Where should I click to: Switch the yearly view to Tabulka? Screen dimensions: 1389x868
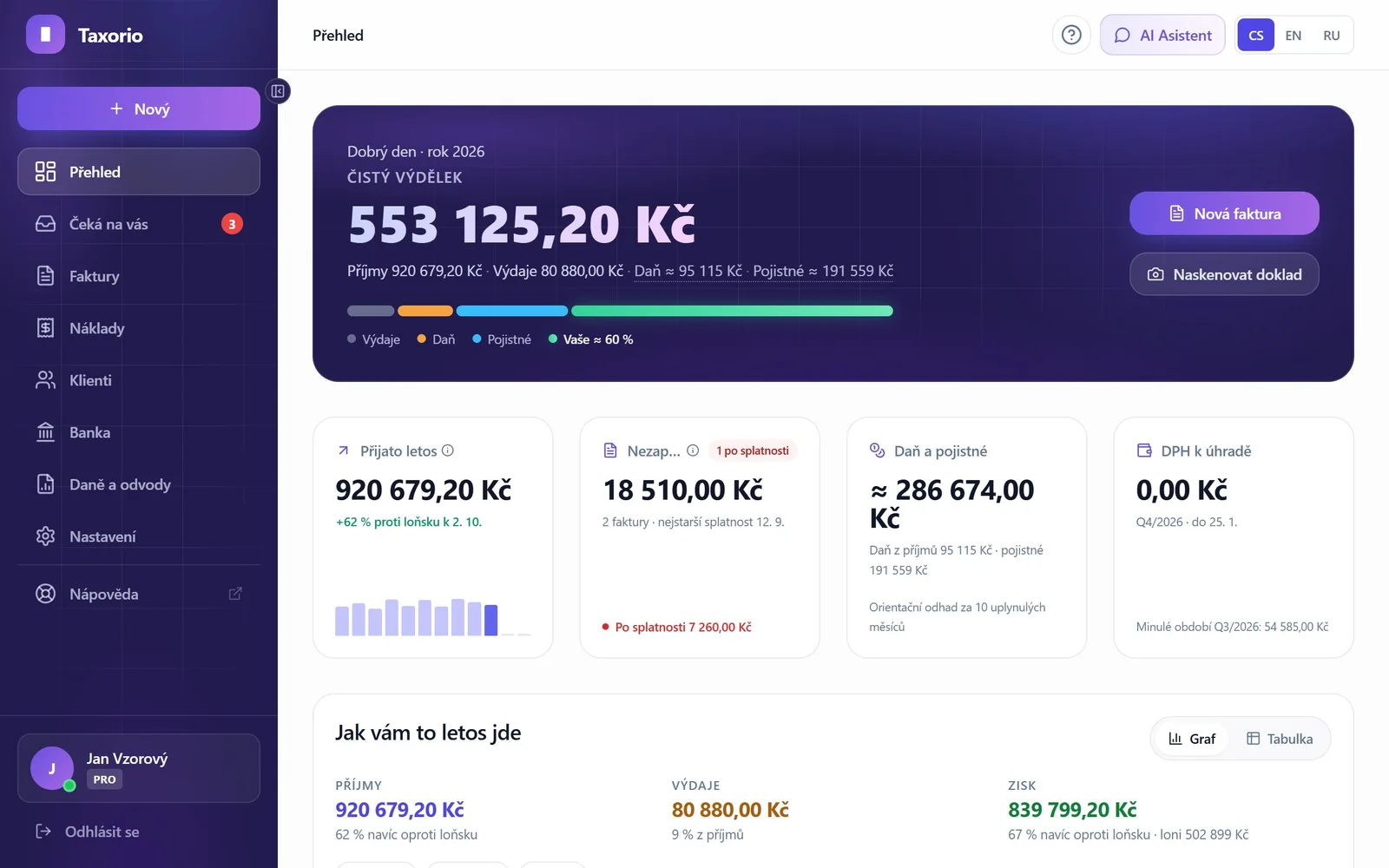point(1280,739)
